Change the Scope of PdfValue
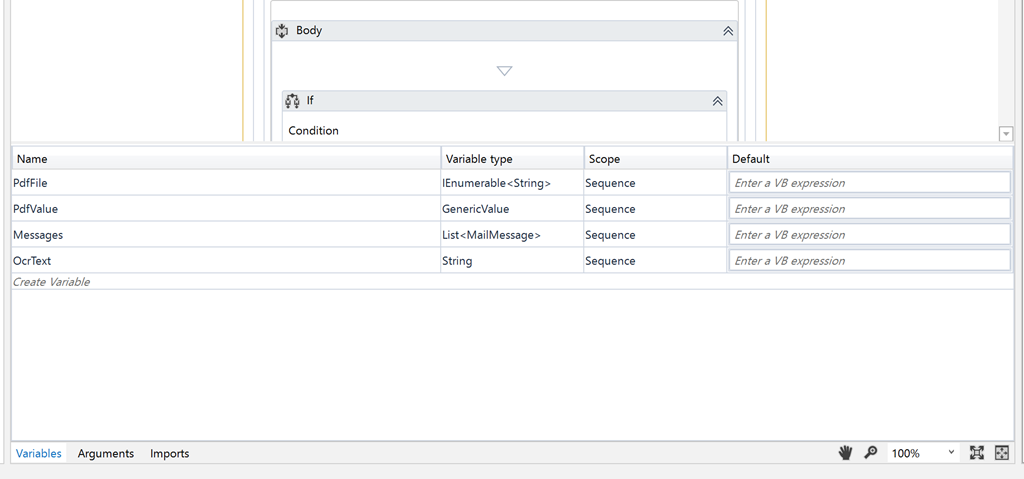Viewport: 1024px width, 479px height. [654, 209]
